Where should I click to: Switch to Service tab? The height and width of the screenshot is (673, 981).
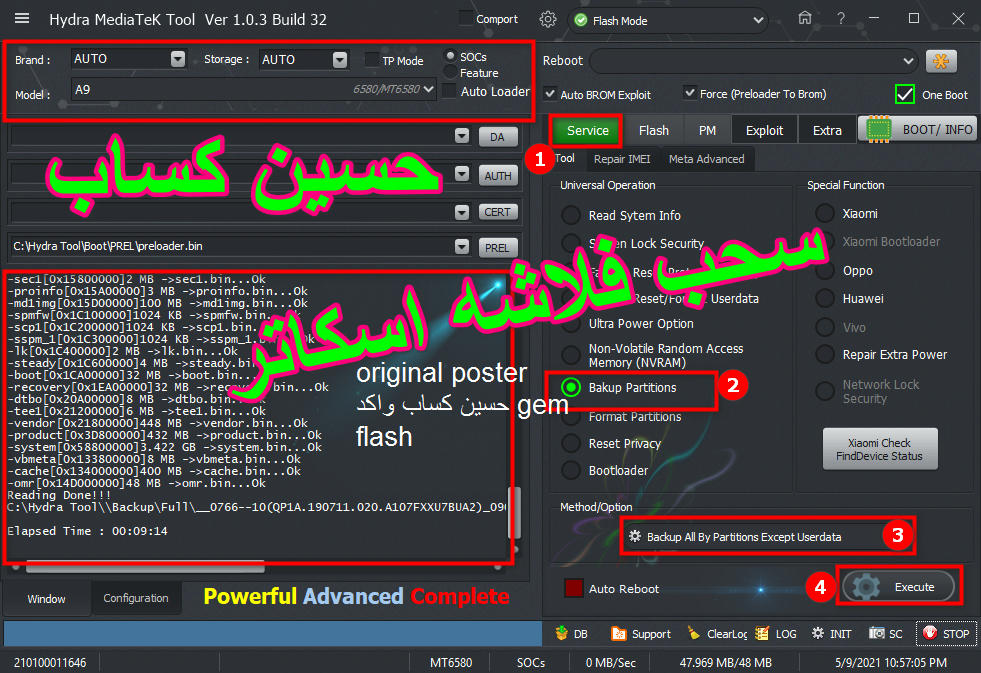pos(587,130)
